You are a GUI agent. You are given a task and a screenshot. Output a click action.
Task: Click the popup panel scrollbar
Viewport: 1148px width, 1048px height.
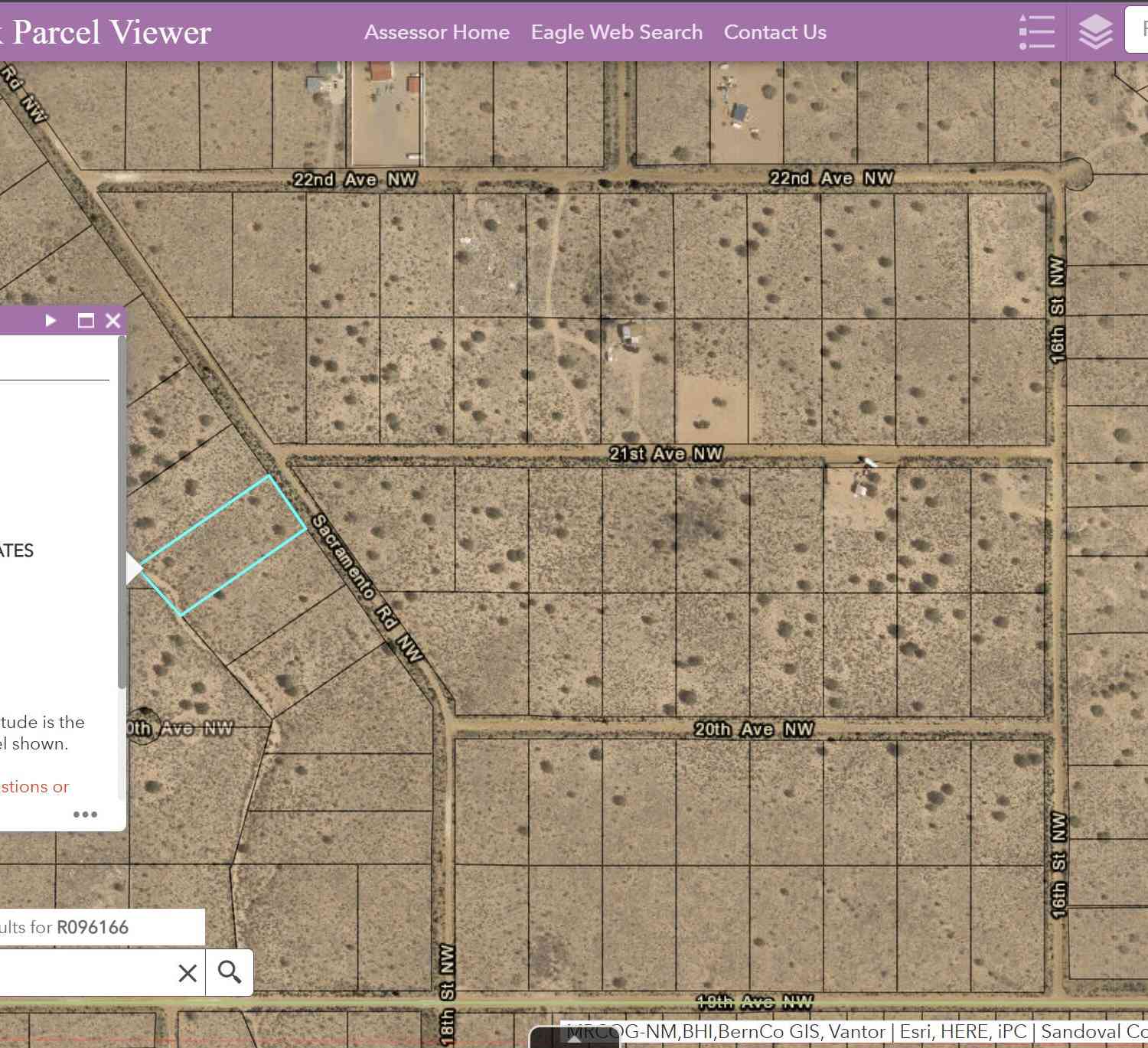tap(122, 513)
